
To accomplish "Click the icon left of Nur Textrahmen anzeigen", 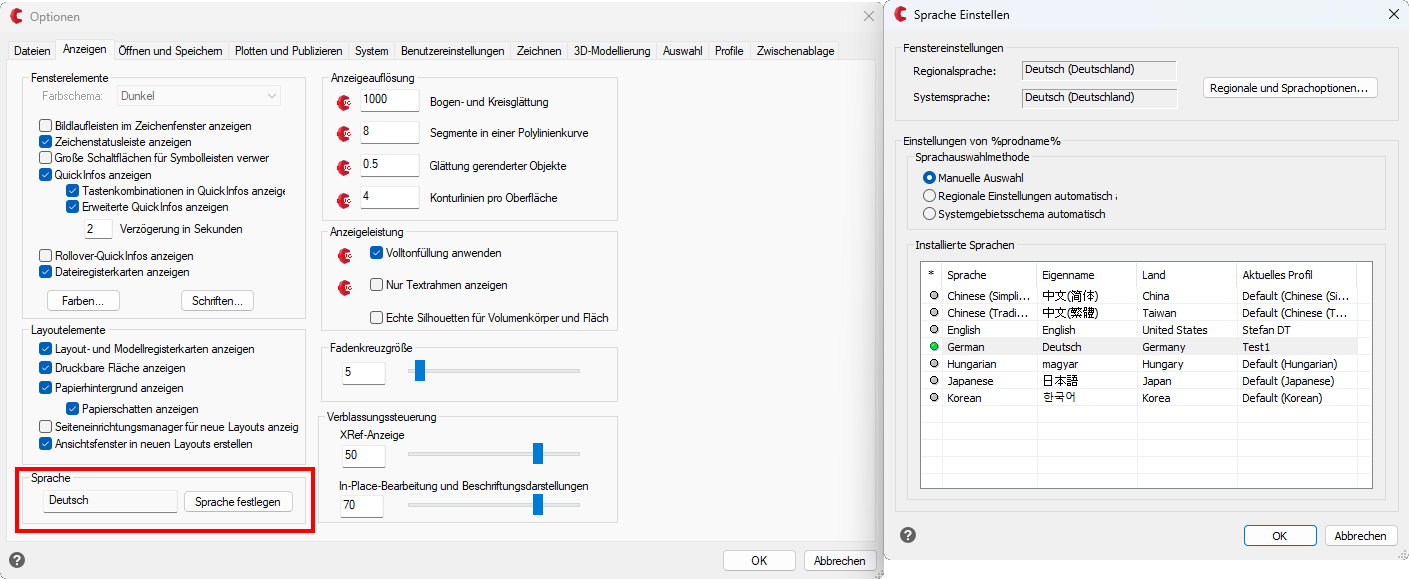I will click(345, 287).
